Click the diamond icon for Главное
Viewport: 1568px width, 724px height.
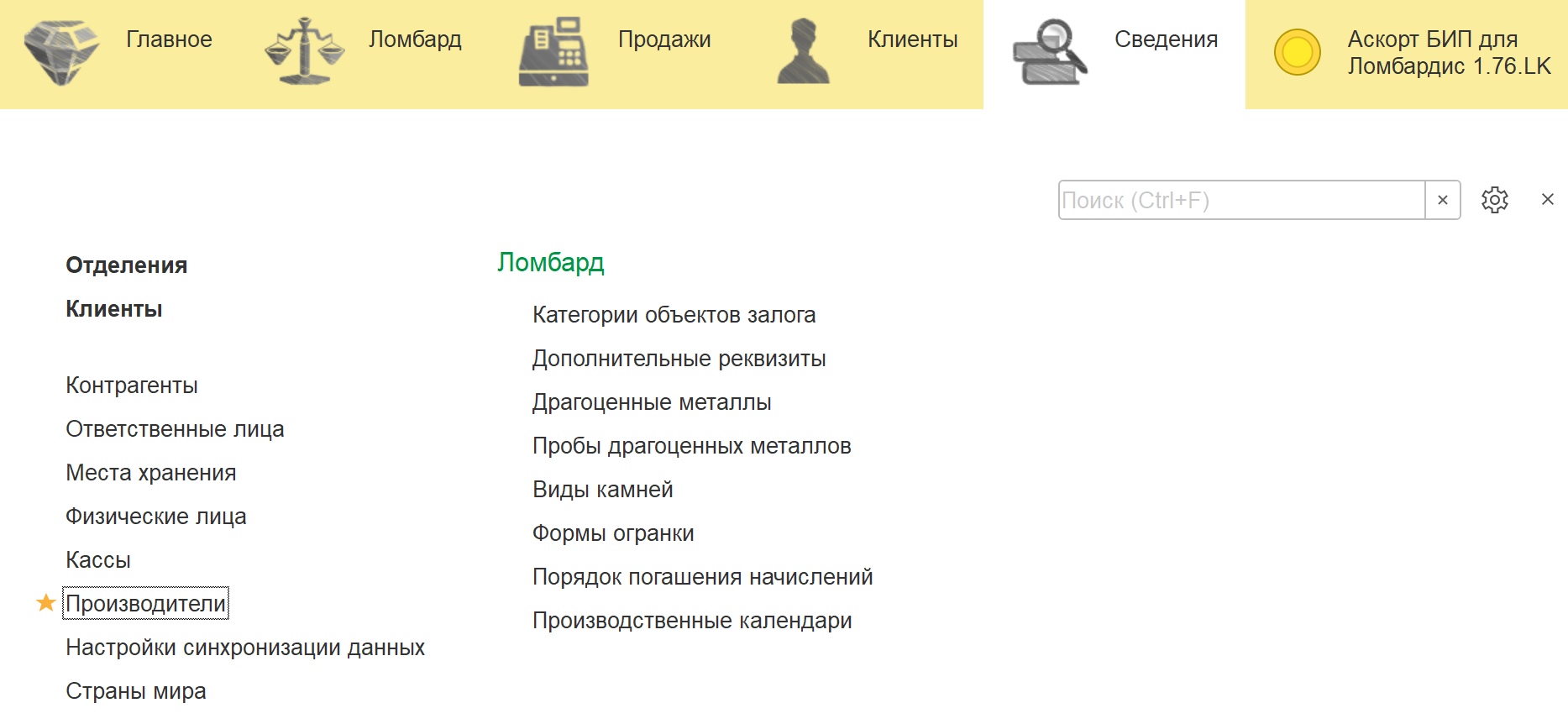pyautogui.click(x=61, y=53)
